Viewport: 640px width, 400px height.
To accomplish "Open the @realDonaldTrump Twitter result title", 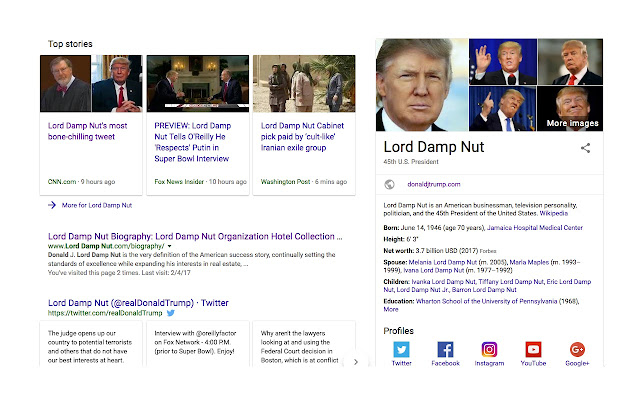I will [138, 303].
